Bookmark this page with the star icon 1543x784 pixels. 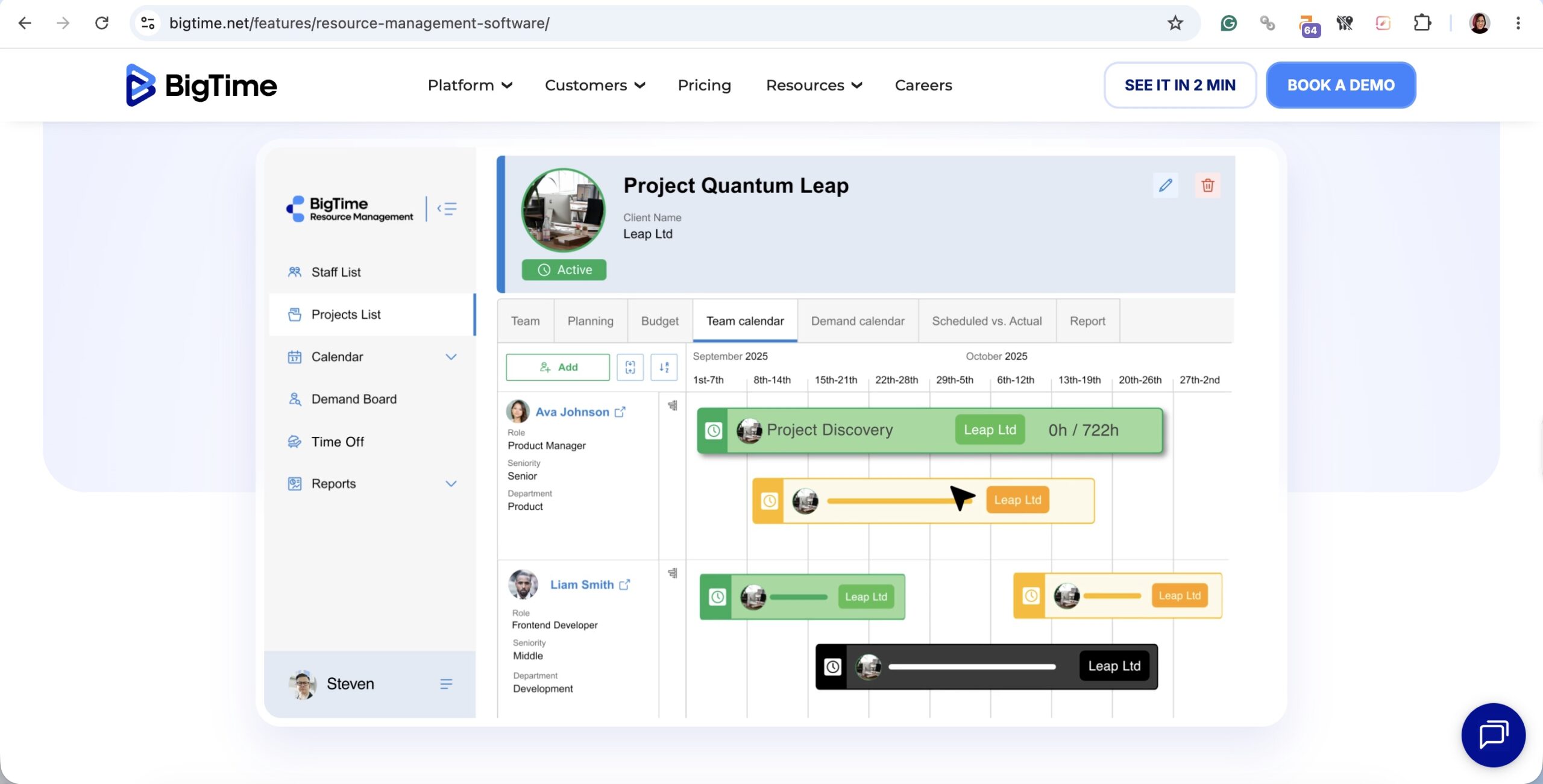(1175, 23)
